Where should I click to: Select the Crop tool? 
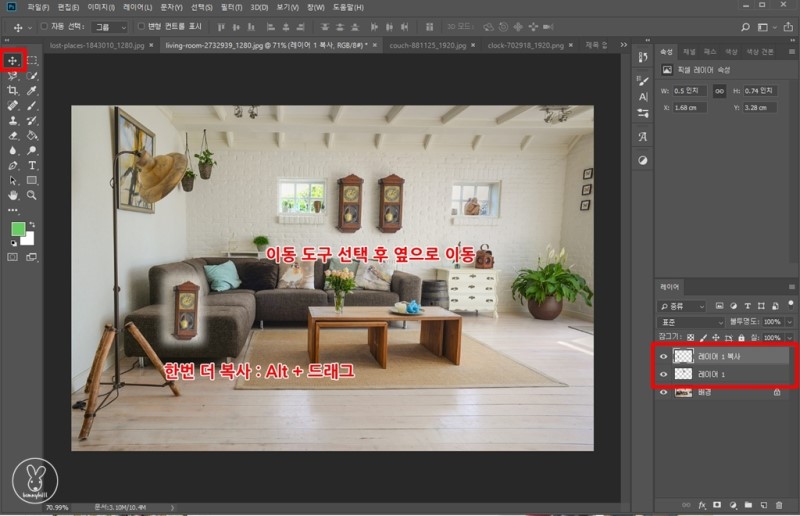point(13,90)
